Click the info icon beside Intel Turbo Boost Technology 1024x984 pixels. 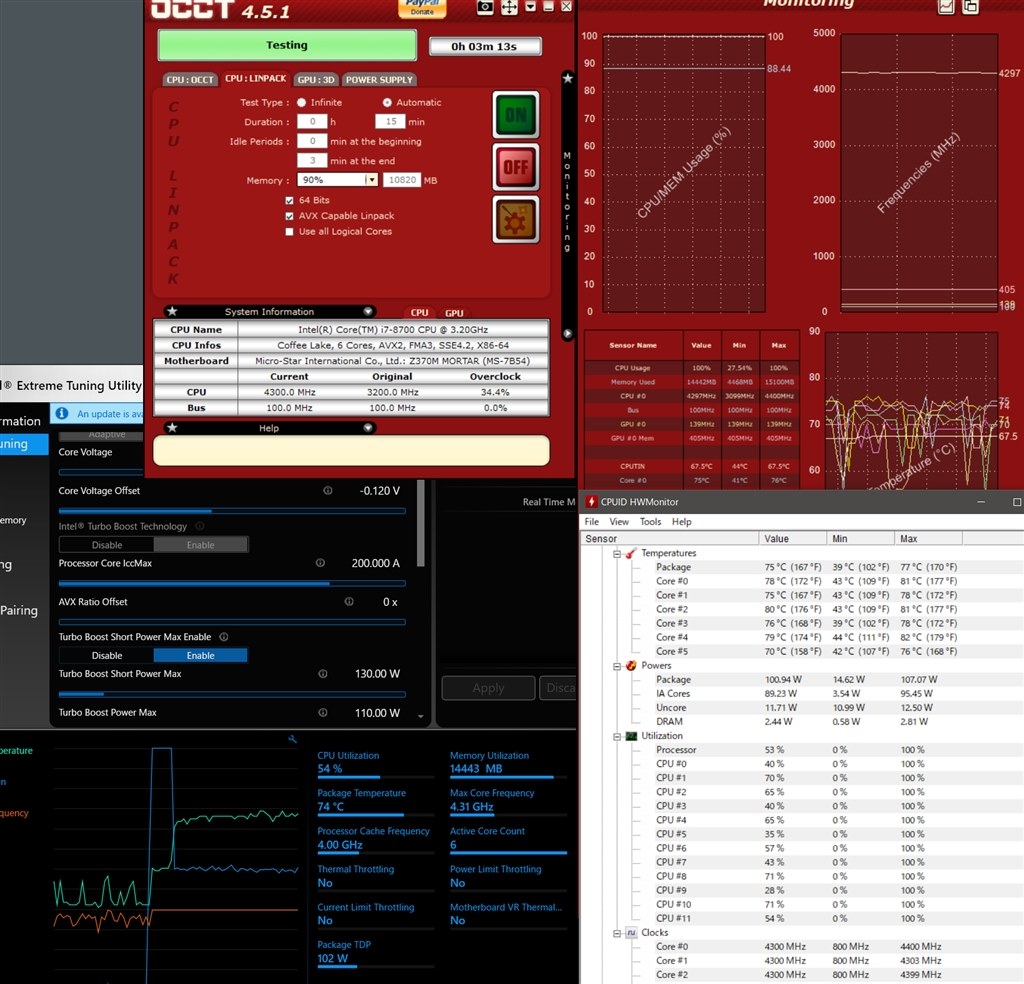[200, 526]
